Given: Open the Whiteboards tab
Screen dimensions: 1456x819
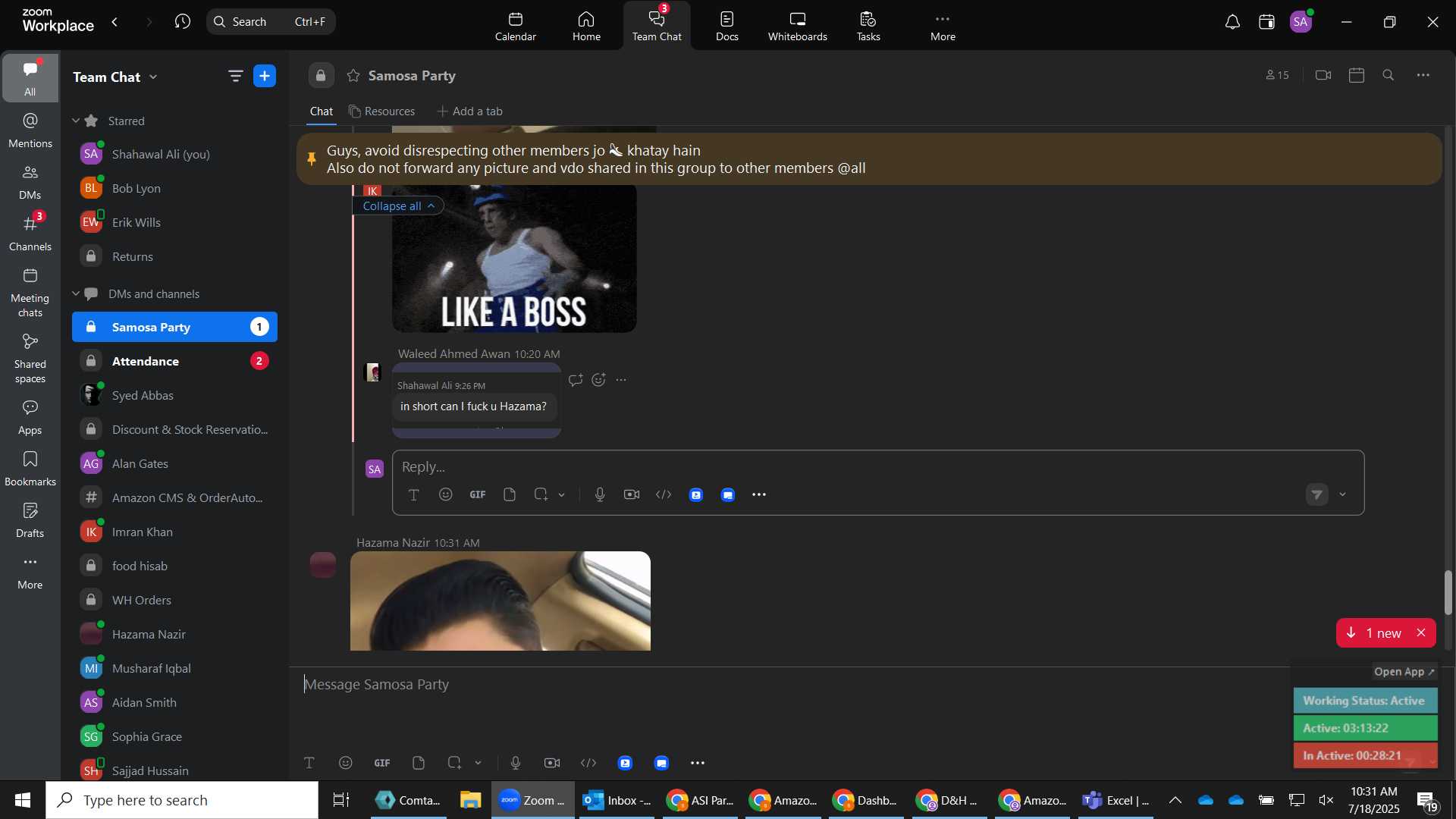Looking at the screenshot, I should 798,26.
